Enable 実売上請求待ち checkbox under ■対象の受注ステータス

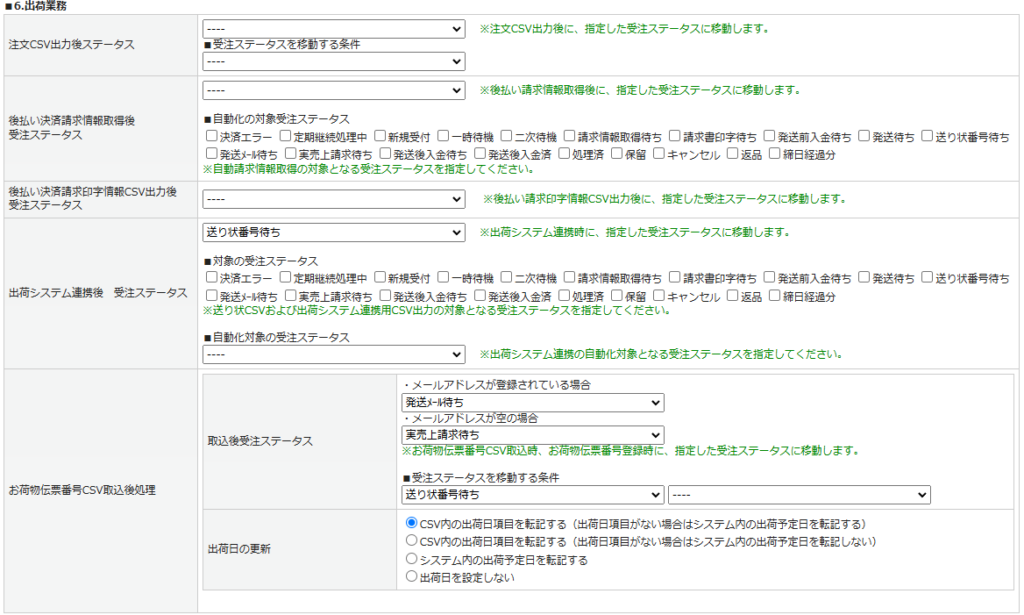[x=291, y=296]
